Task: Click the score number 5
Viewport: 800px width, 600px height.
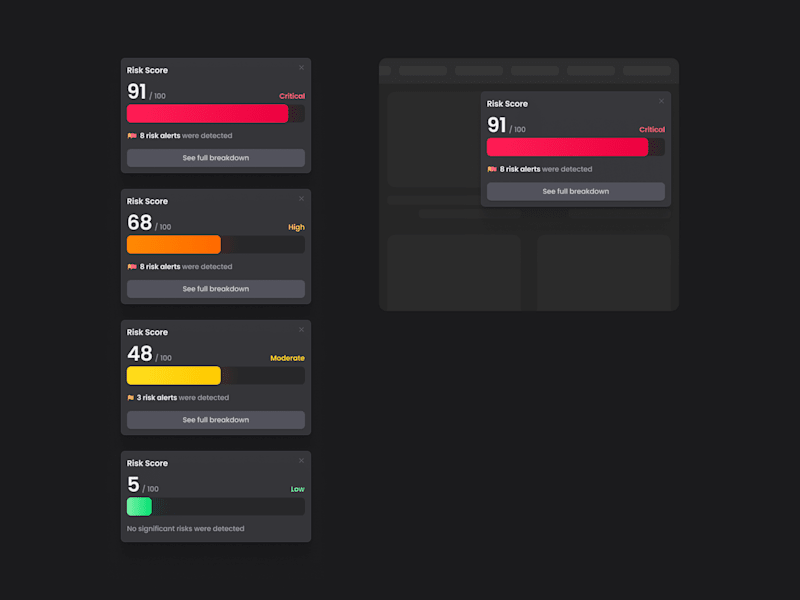Action: [133, 485]
